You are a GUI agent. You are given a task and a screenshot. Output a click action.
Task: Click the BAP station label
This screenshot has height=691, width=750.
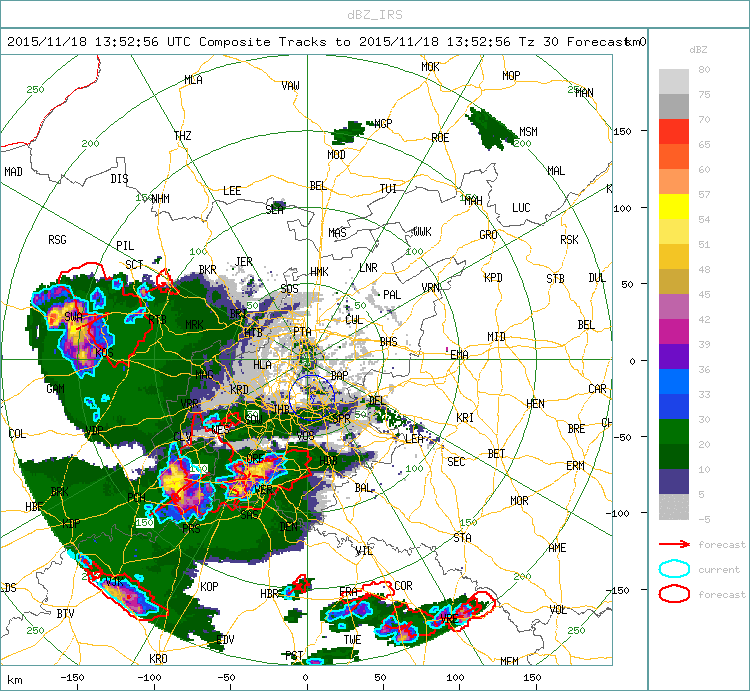[x=339, y=375]
